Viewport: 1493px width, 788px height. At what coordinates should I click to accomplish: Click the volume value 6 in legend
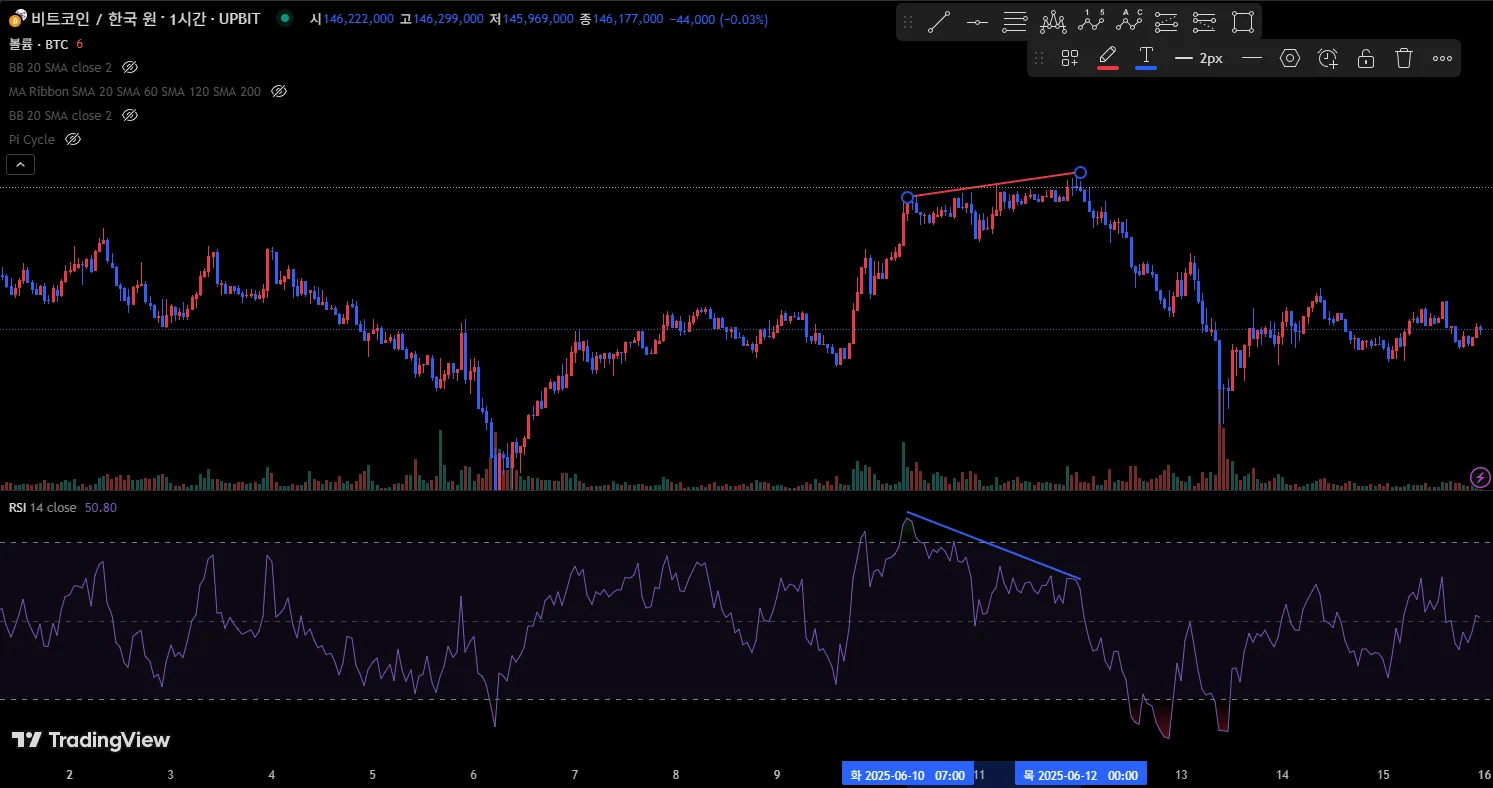point(80,43)
